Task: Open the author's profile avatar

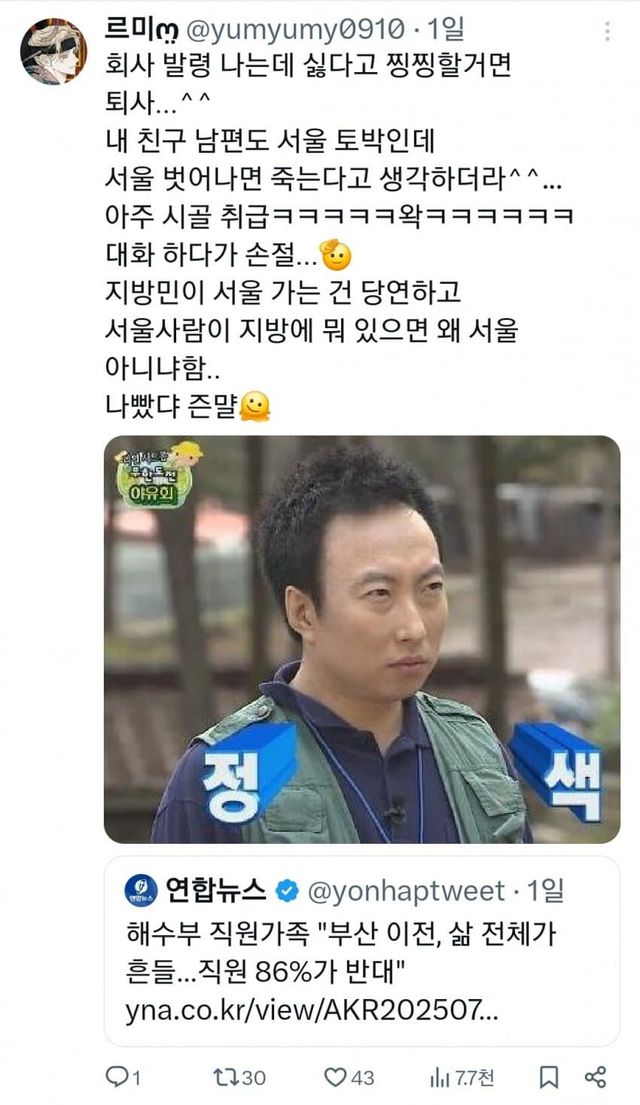Action: [53, 51]
